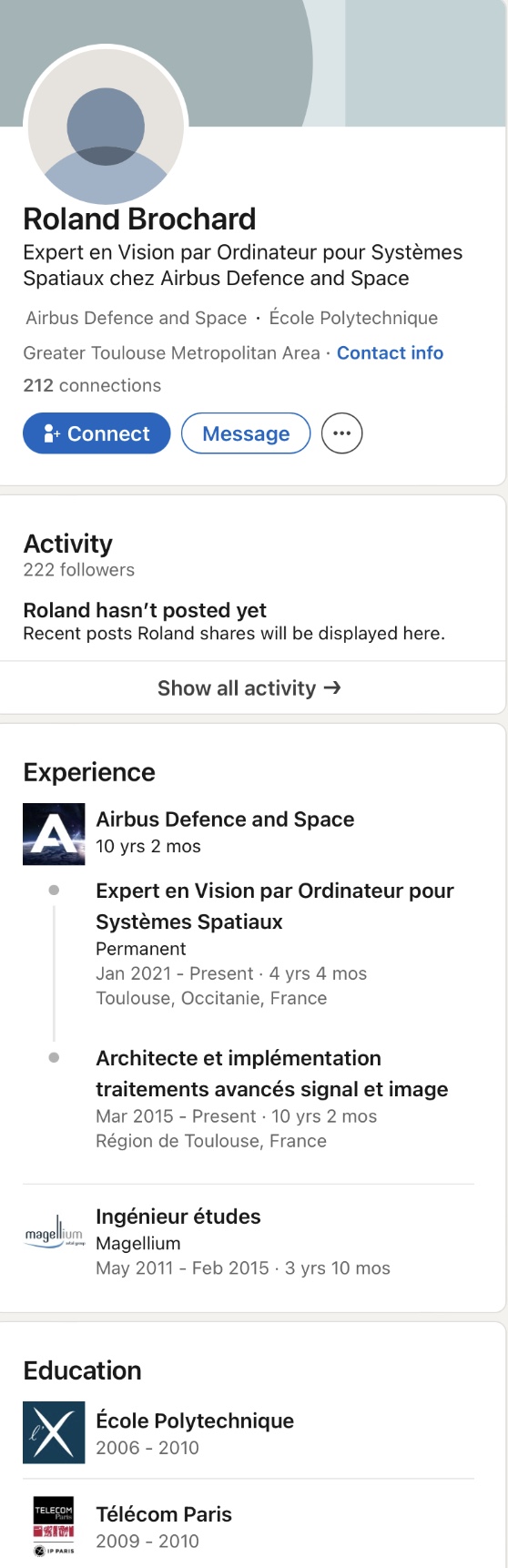508x1568 pixels.
Task: Click the École Polytechnique X logo
Action: [x=54, y=1433]
